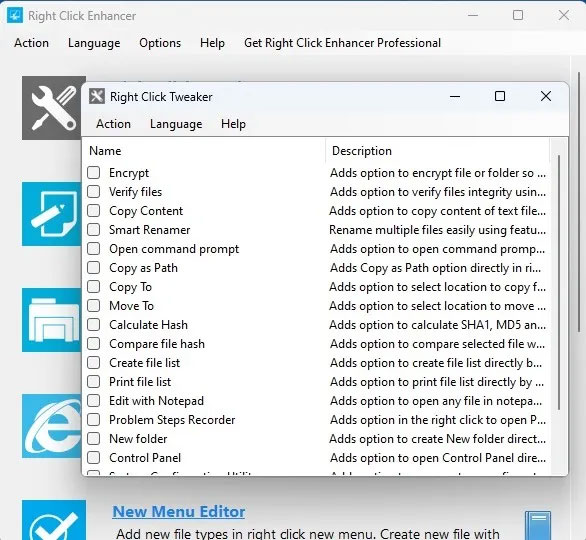Screen dimensions: 586x540
Task: Select 'Adds Copy as Path option' description
Action: 435,268
